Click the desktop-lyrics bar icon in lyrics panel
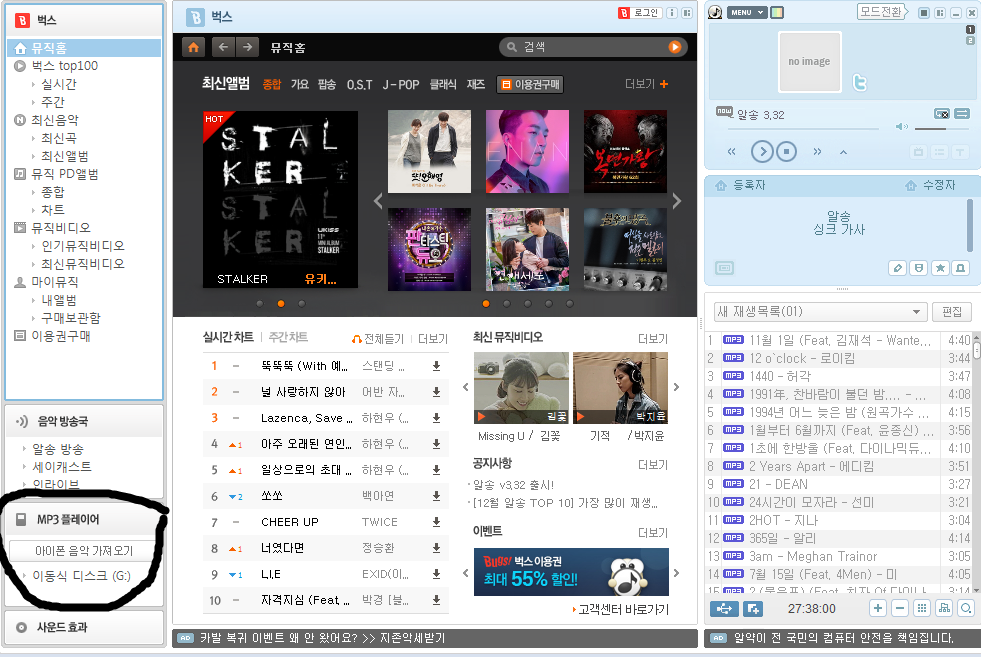 point(724,268)
